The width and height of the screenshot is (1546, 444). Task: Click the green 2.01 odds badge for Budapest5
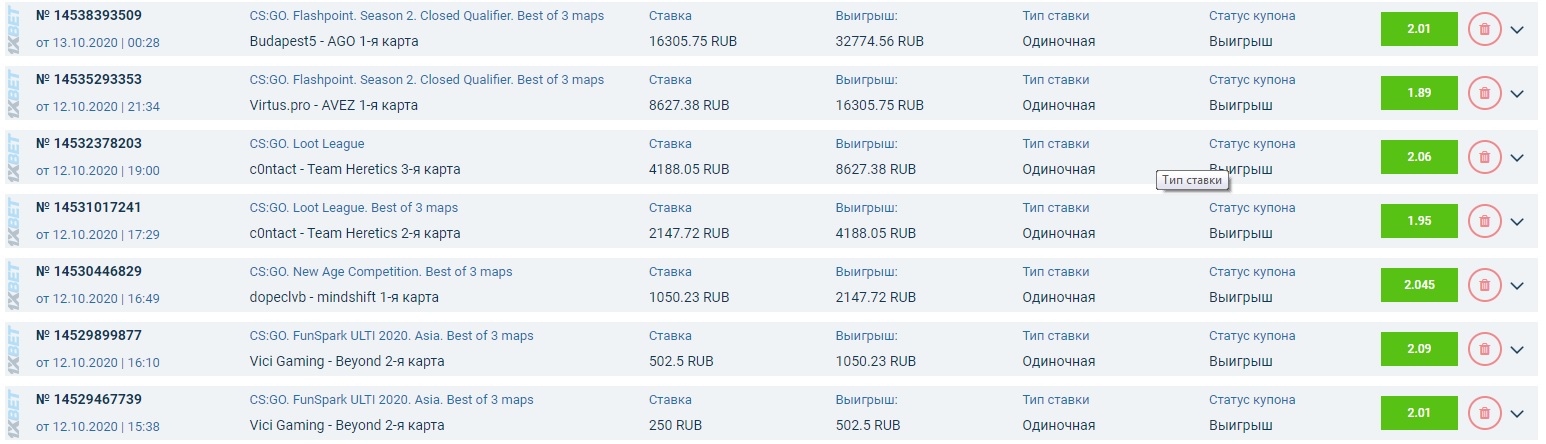coord(1418,29)
